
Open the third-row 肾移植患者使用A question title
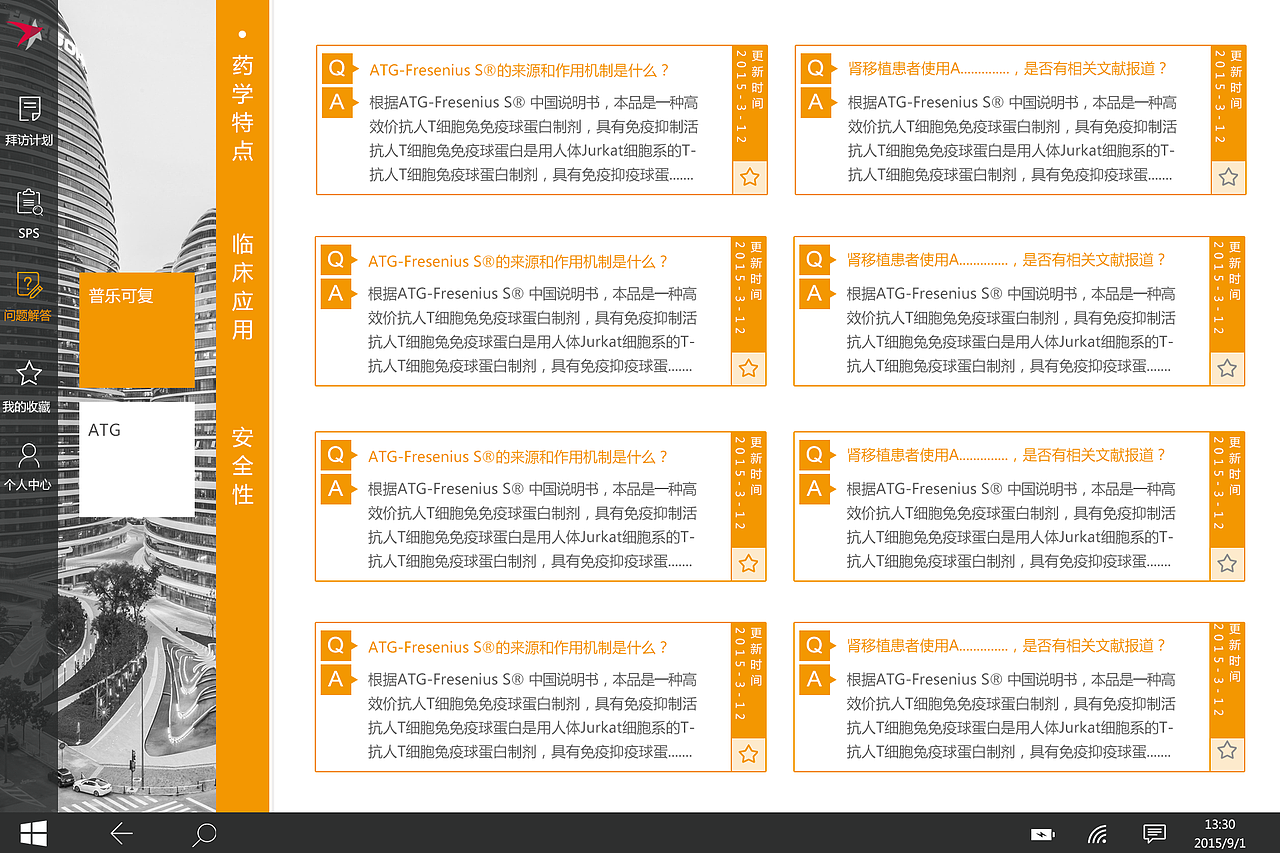click(x=1007, y=454)
